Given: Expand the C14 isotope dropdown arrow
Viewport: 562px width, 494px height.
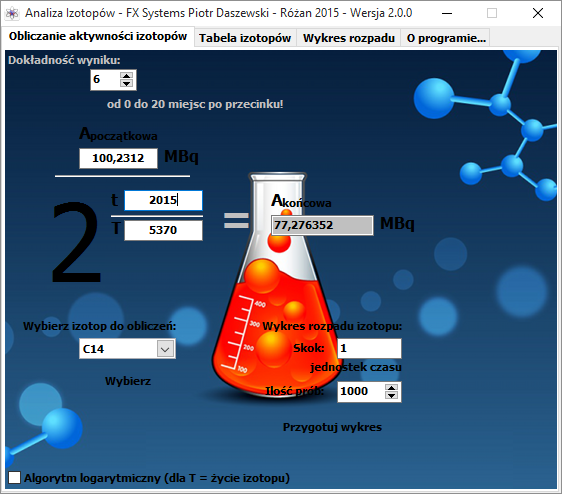Looking at the screenshot, I should click(165, 349).
